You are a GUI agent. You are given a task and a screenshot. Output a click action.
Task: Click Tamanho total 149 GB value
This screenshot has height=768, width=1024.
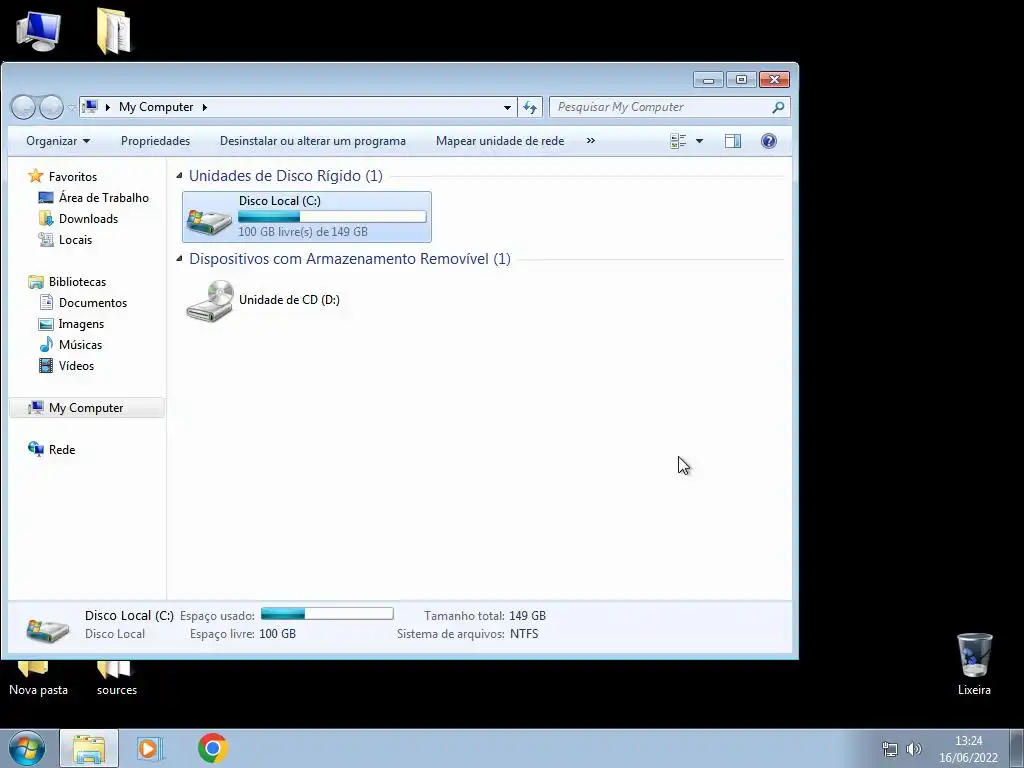(527, 616)
